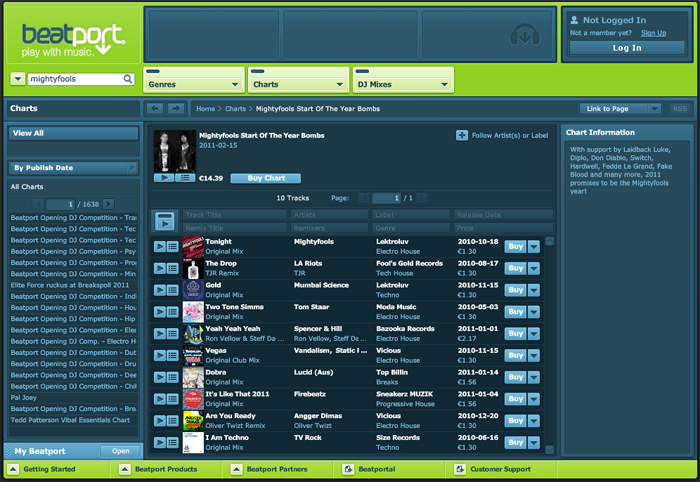This screenshot has height=482, width=700.
Task: Queue the Gold track
Action: [173, 290]
